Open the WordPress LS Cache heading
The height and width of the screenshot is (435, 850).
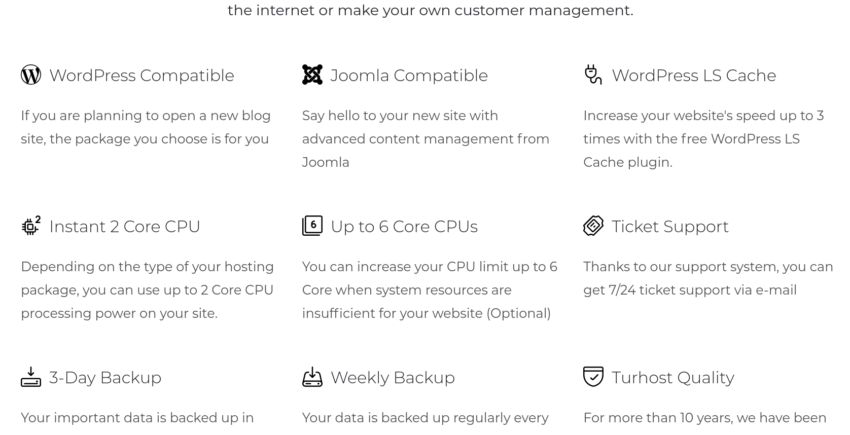tap(694, 75)
